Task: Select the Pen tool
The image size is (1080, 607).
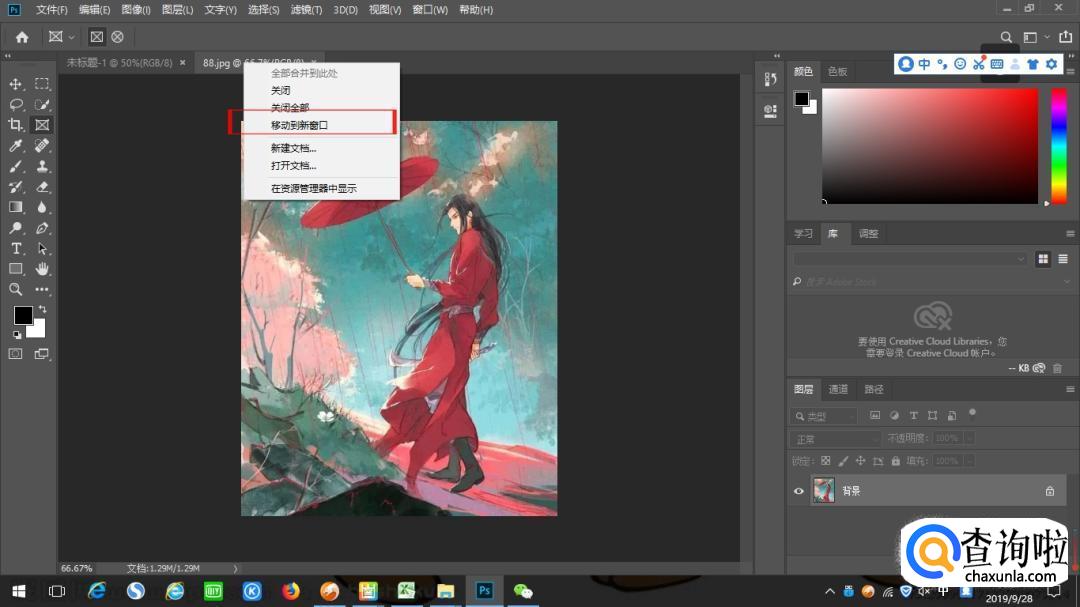Action: point(42,227)
